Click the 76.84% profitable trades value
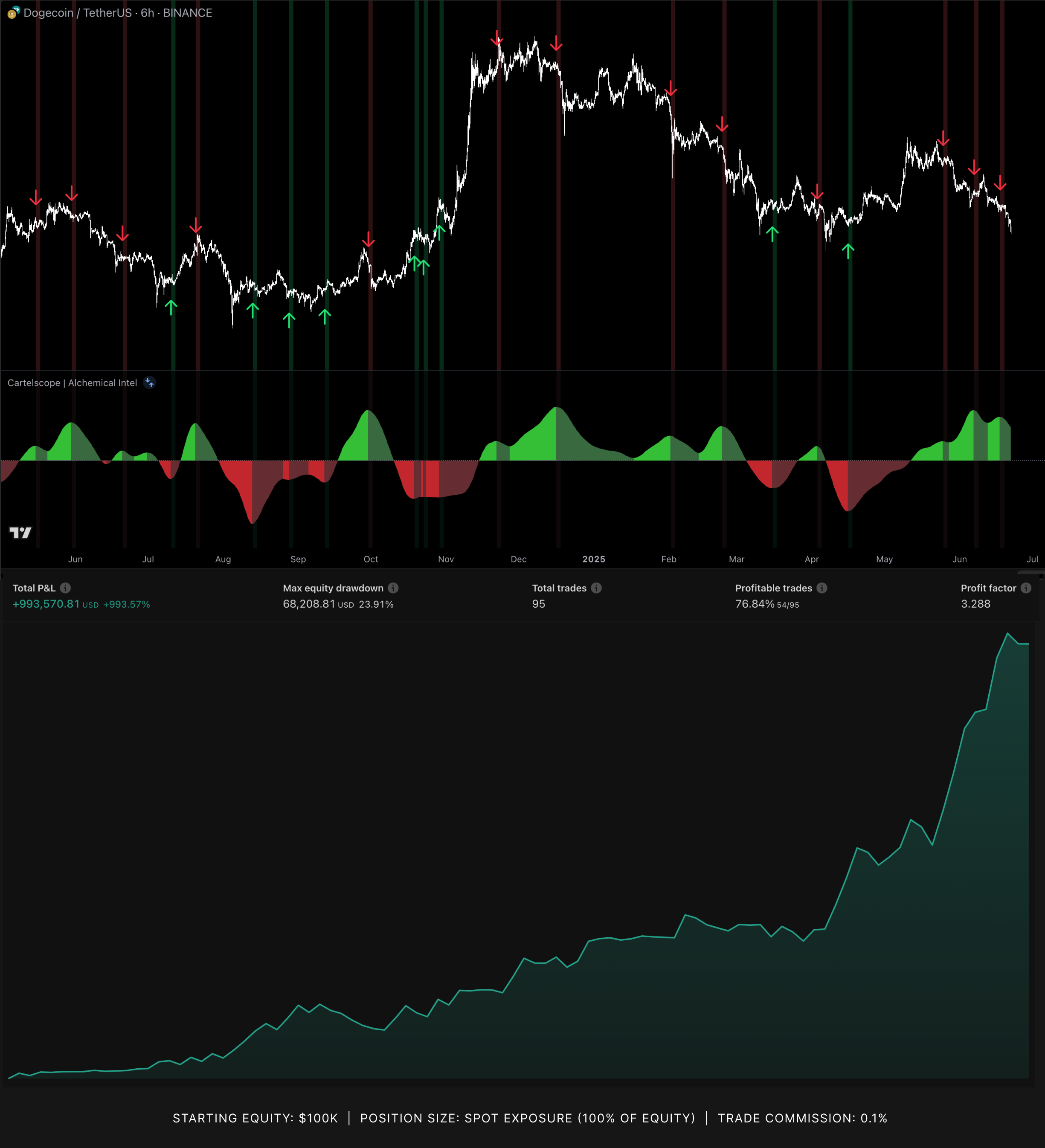This screenshot has width=1045, height=1148. click(755, 604)
